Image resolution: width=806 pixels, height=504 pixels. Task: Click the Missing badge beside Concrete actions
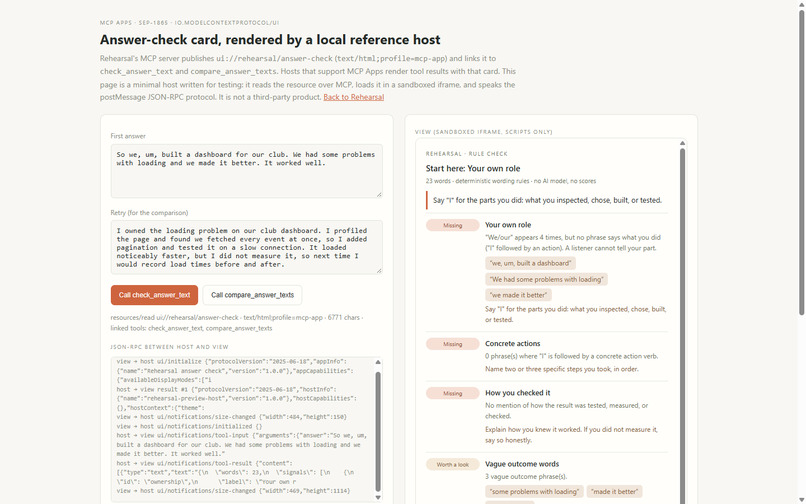453,344
